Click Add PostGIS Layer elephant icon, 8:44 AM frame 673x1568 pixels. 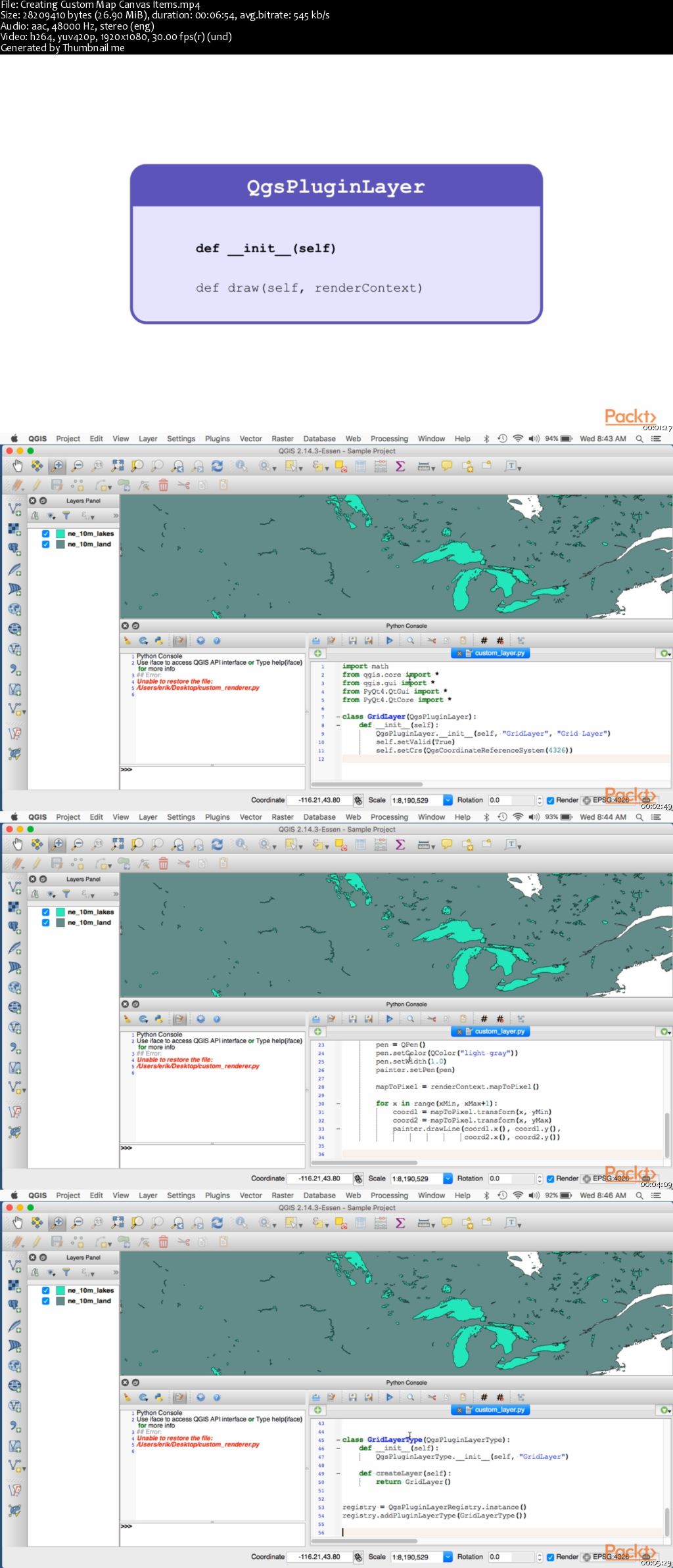click(x=14, y=928)
